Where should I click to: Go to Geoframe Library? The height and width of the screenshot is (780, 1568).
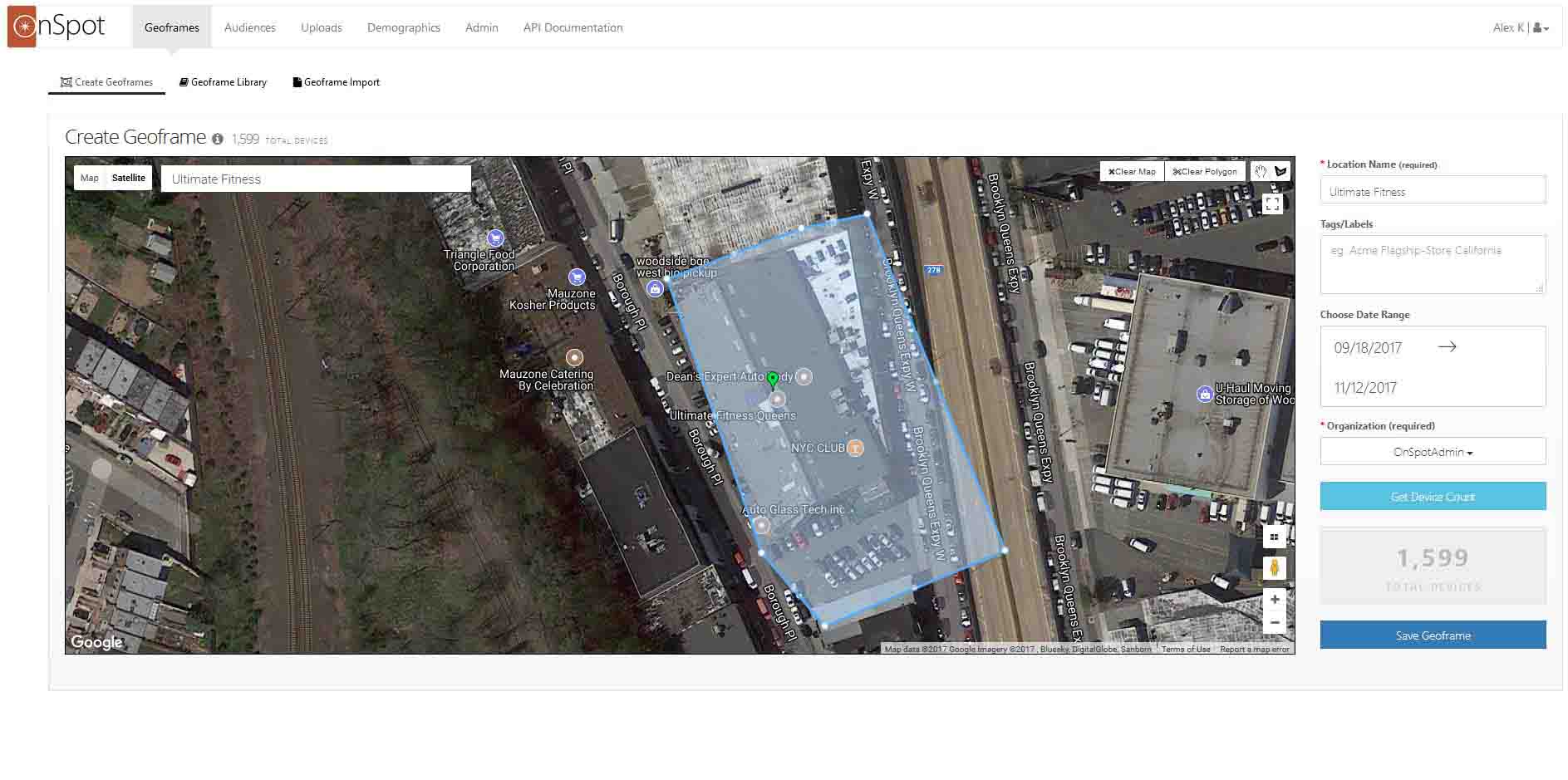coord(223,82)
